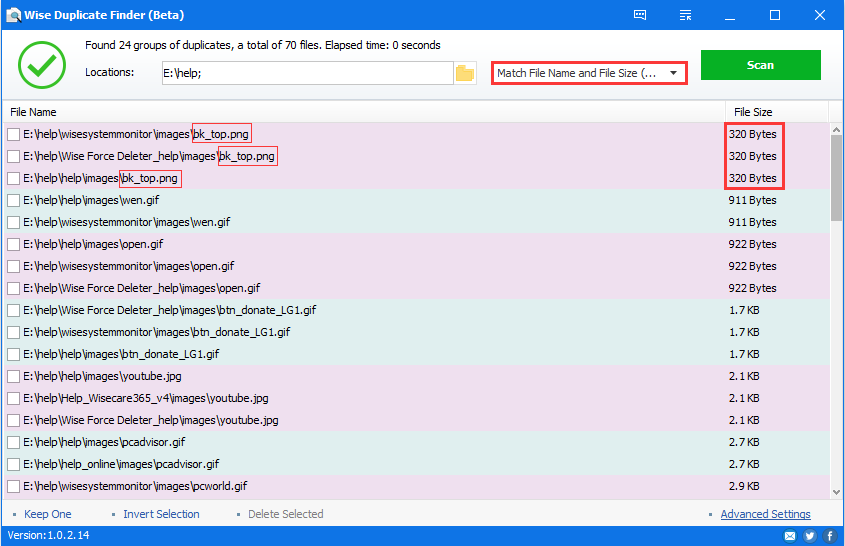The height and width of the screenshot is (546, 845).
Task: Check help\help\images\wen.gif box
Action: tap(13, 201)
